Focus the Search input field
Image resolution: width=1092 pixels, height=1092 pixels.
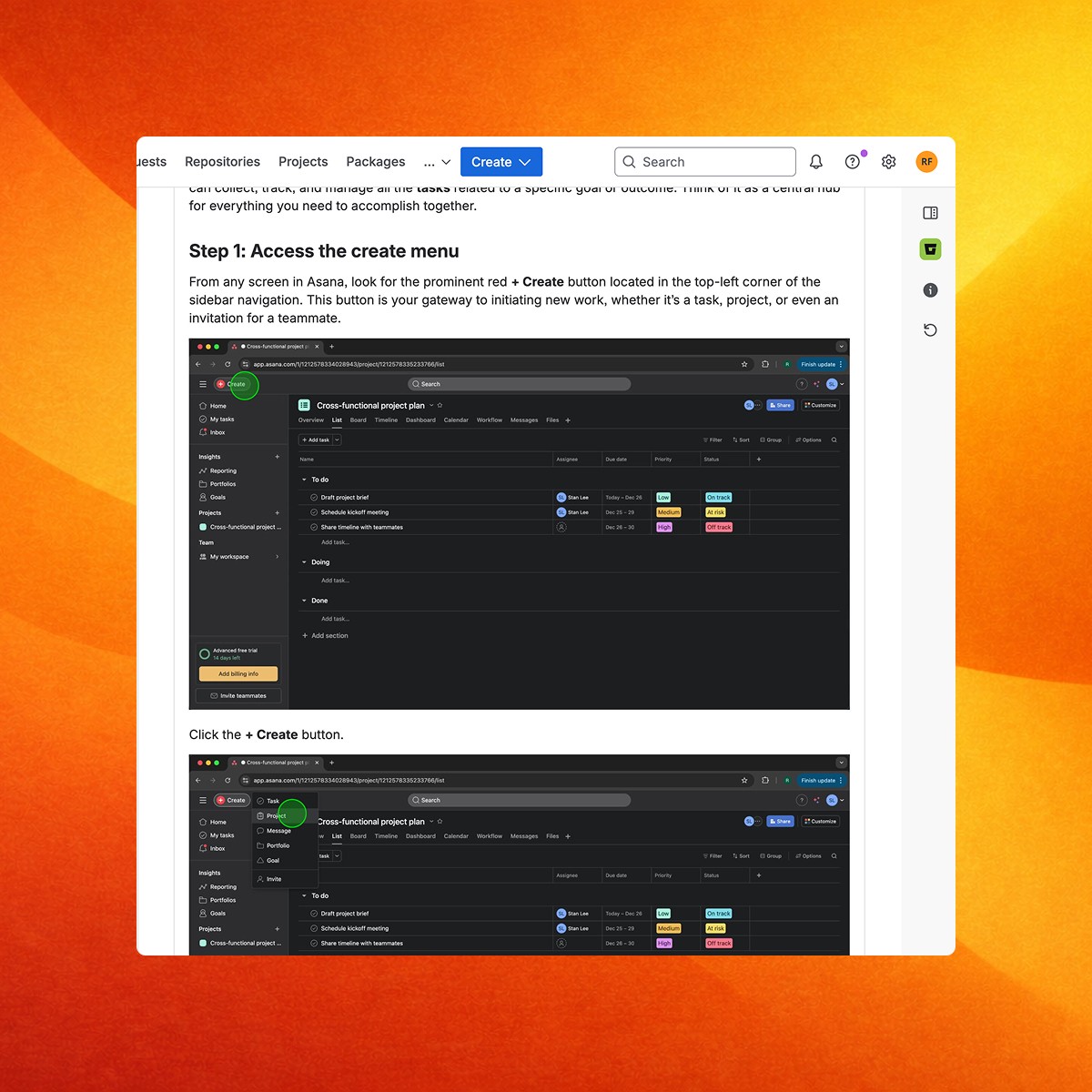tap(705, 162)
